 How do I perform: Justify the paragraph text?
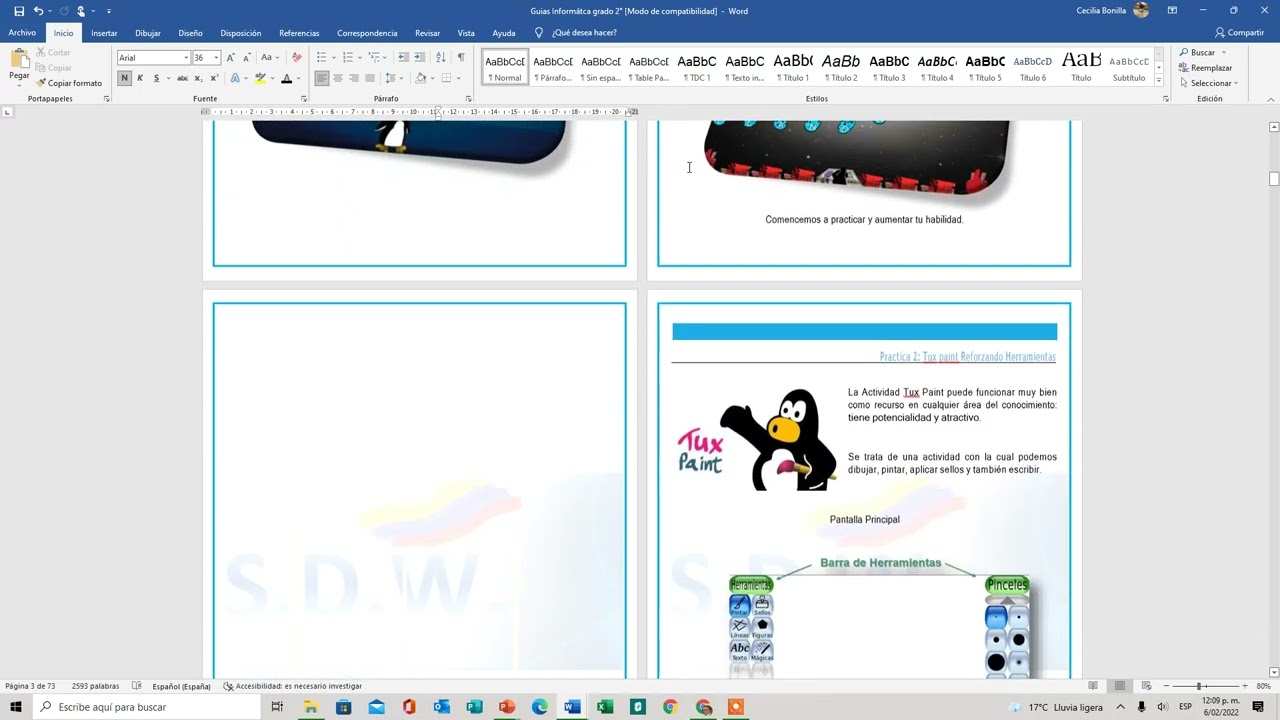[370, 78]
